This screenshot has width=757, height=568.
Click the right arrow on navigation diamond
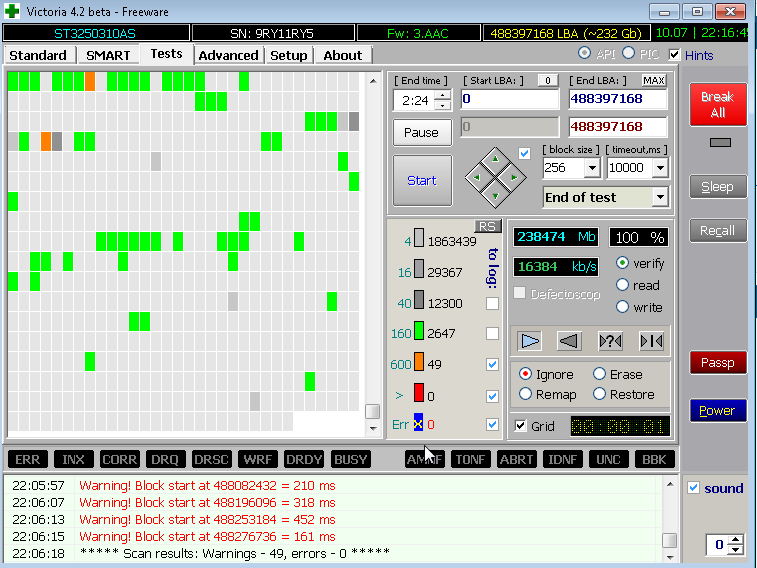(514, 178)
